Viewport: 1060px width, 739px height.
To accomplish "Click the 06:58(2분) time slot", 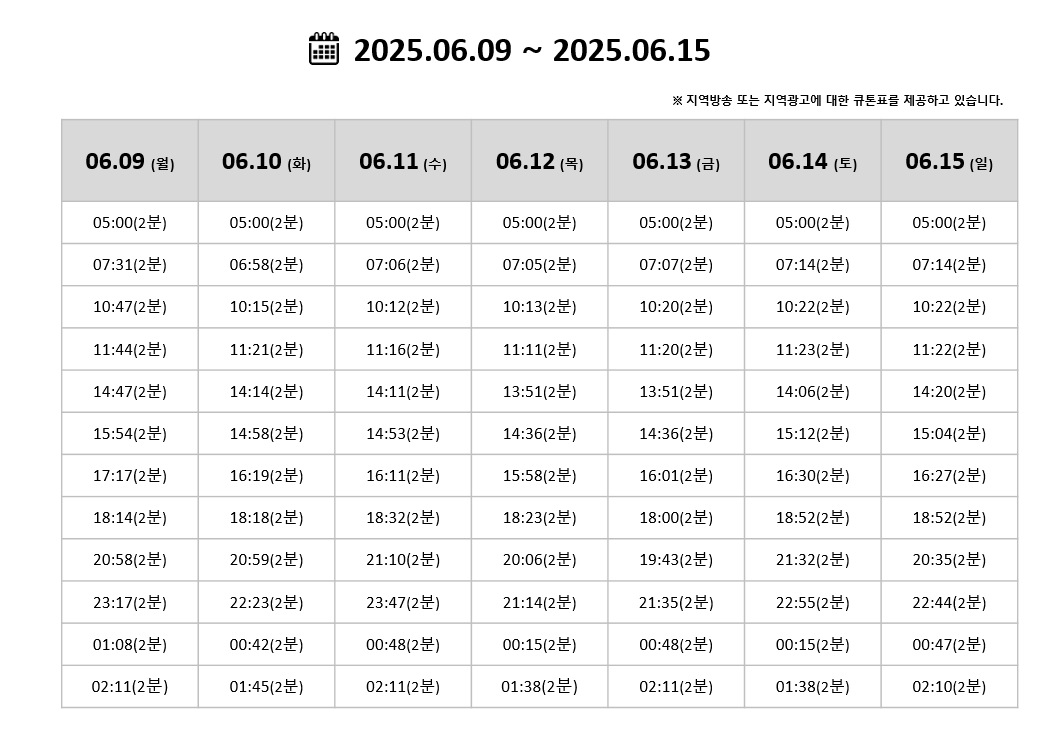I will pyautogui.click(x=266, y=265).
